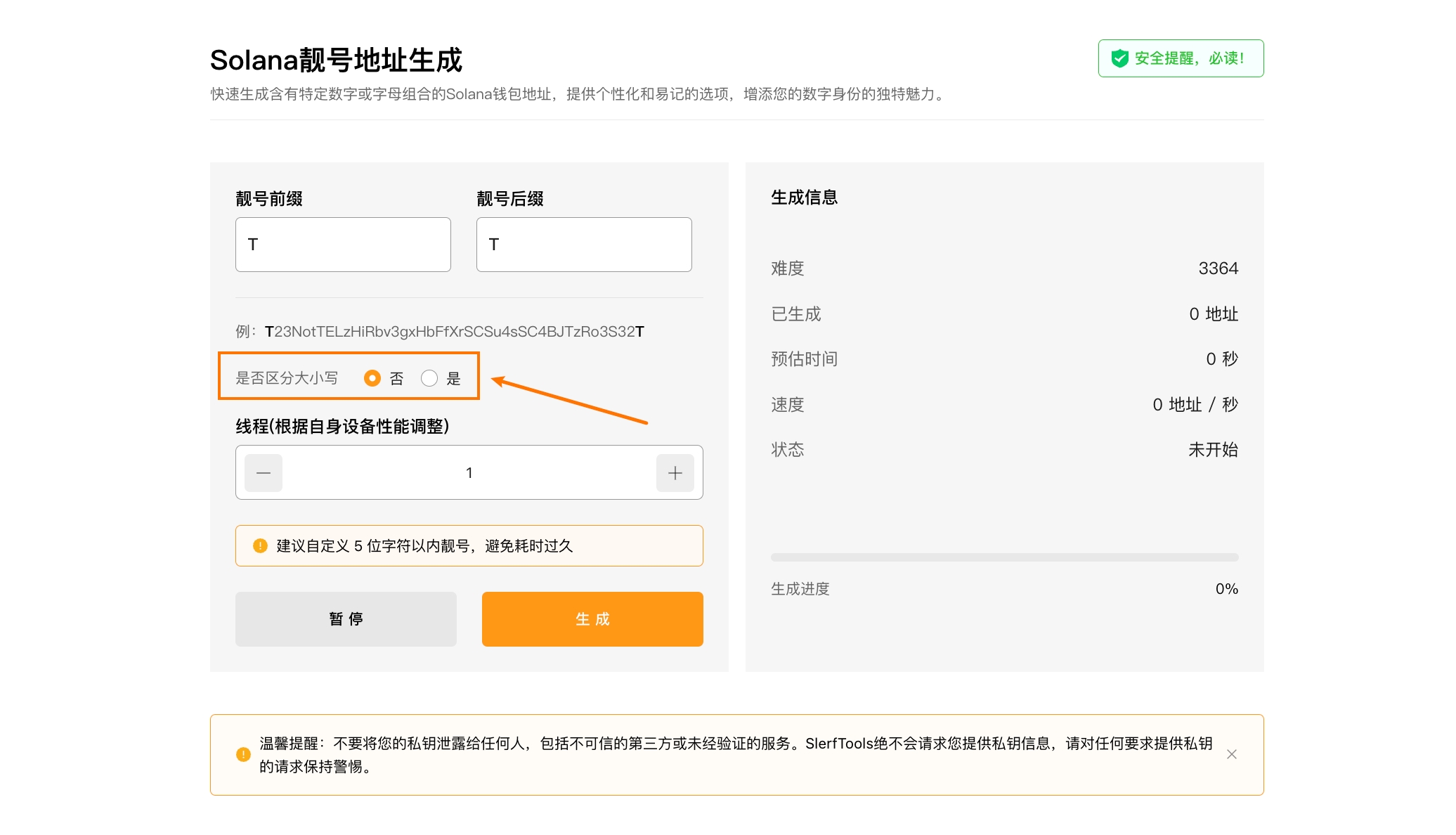
Task: Click the green shield security icon
Action: tap(1119, 58)
